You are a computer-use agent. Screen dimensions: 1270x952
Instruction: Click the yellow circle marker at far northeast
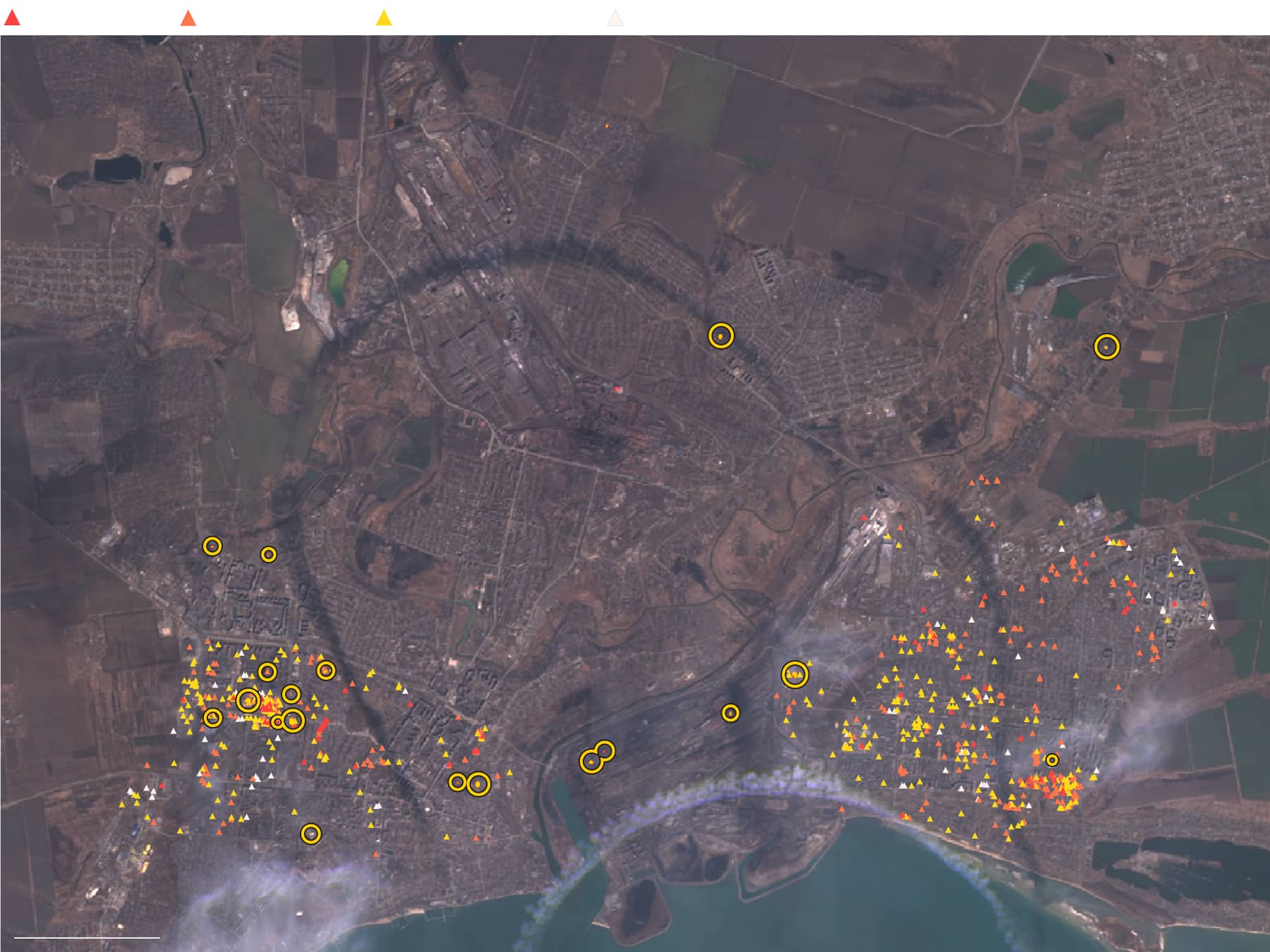pos(1106,347)
